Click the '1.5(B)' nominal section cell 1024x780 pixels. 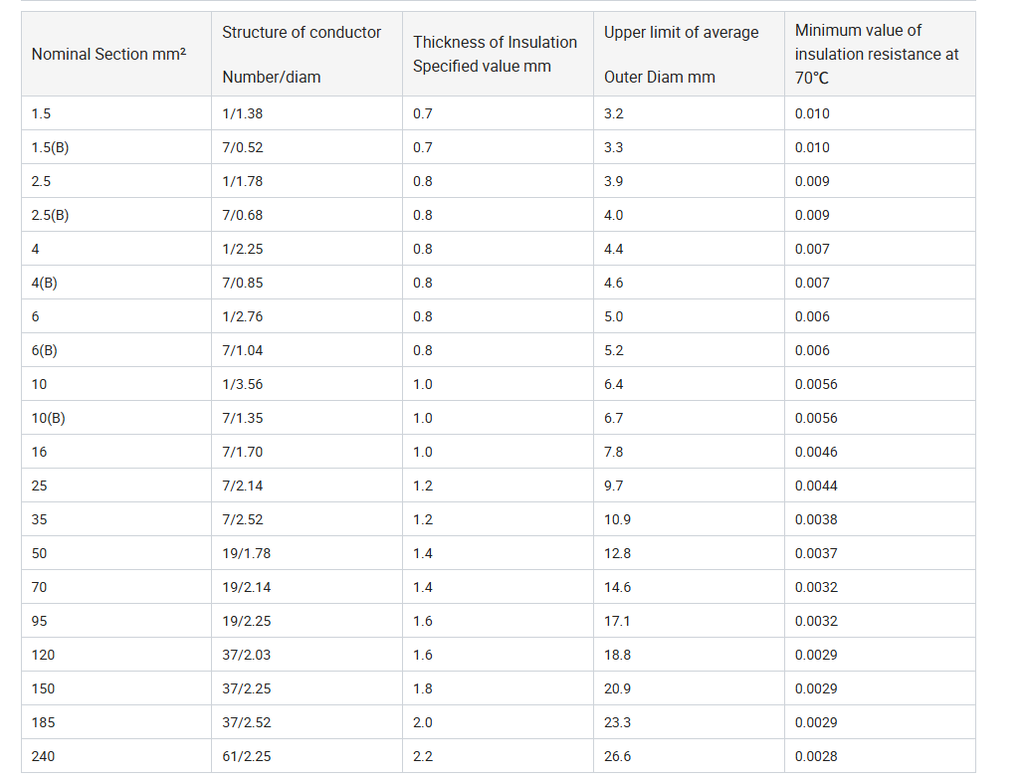pyautogui.click(x=50, y=147)
